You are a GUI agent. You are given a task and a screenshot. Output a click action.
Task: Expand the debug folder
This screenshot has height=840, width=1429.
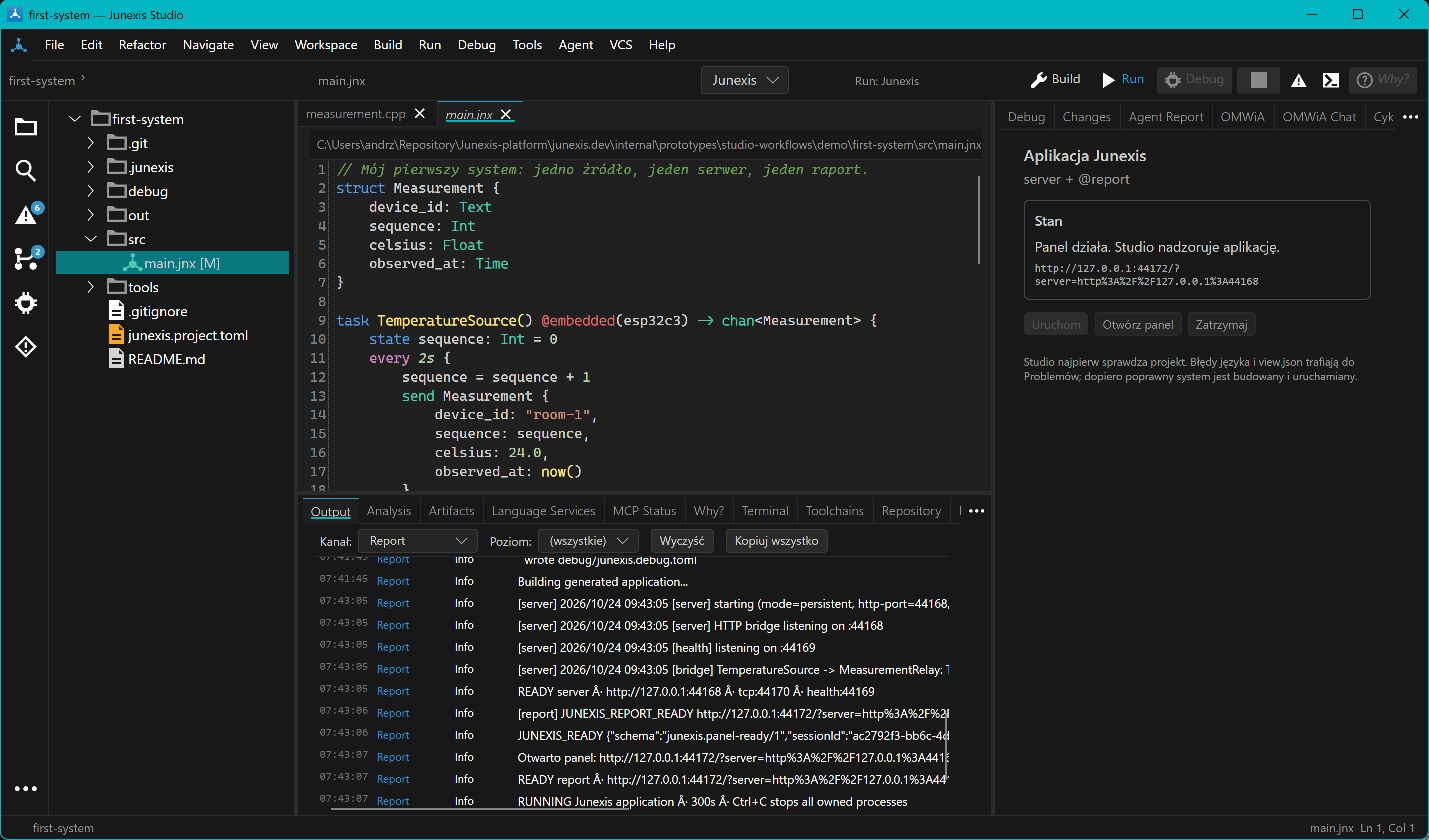click(x=91, y=191)
